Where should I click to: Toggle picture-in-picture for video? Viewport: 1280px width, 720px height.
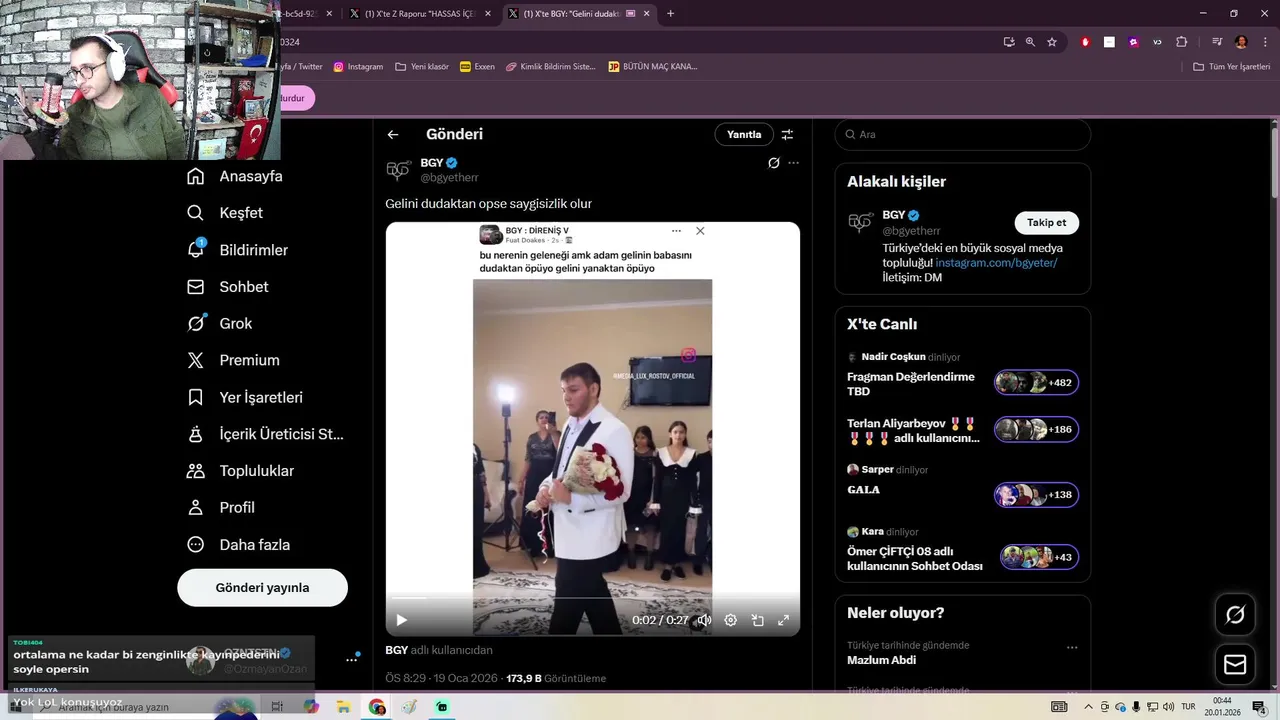pos(757,620)
